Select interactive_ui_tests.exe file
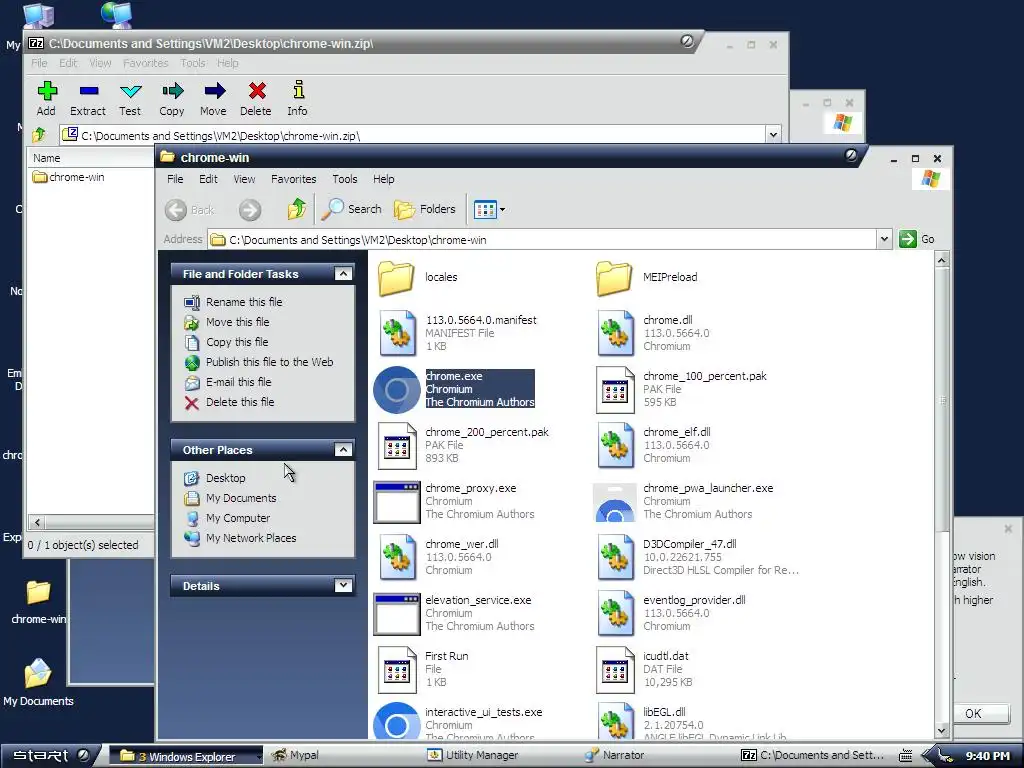1024x768 pixels. (458, 722)
